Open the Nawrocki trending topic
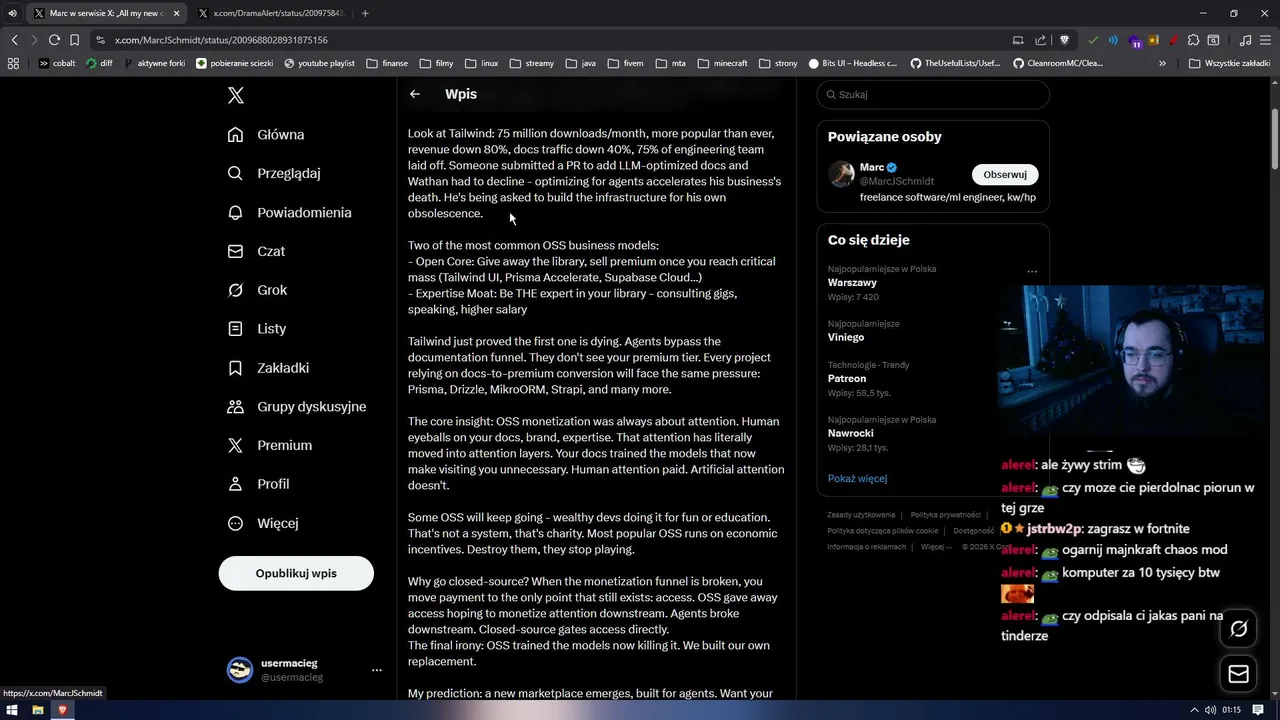The height and width of the screenshot is (720, 1280). click(851, 434)
